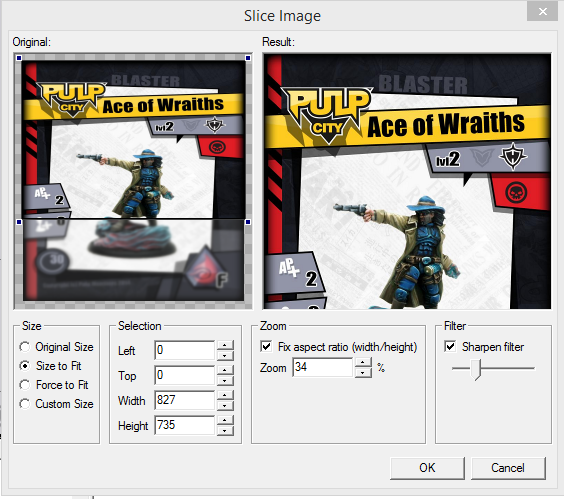Increase the Left value with up arrow
564x499 pixels.
pos(225,345)
